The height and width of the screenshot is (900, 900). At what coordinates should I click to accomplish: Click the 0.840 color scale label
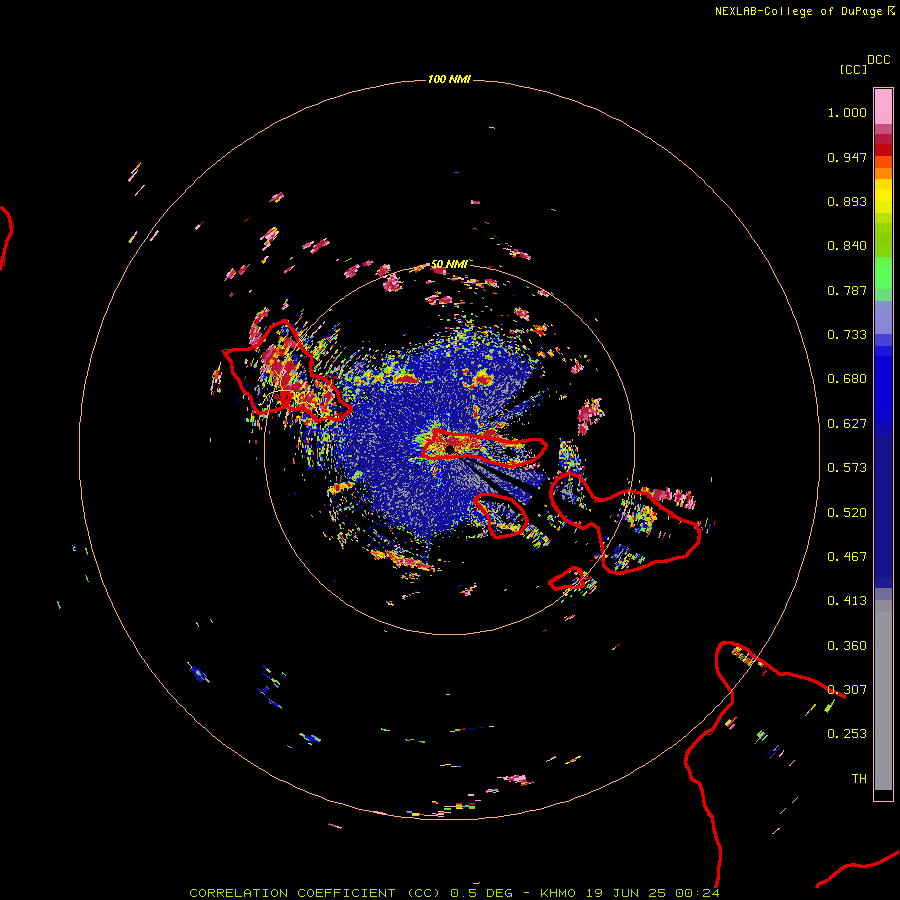coord(847,246)
